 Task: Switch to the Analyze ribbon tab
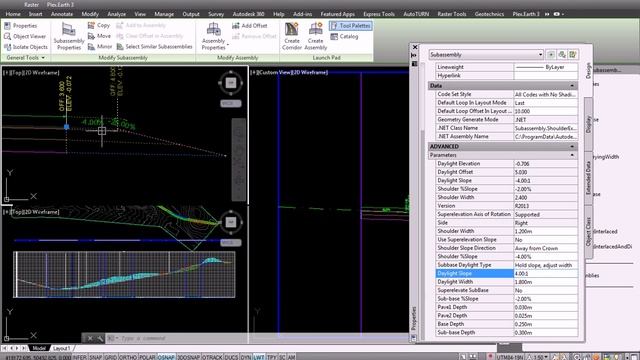116,14
